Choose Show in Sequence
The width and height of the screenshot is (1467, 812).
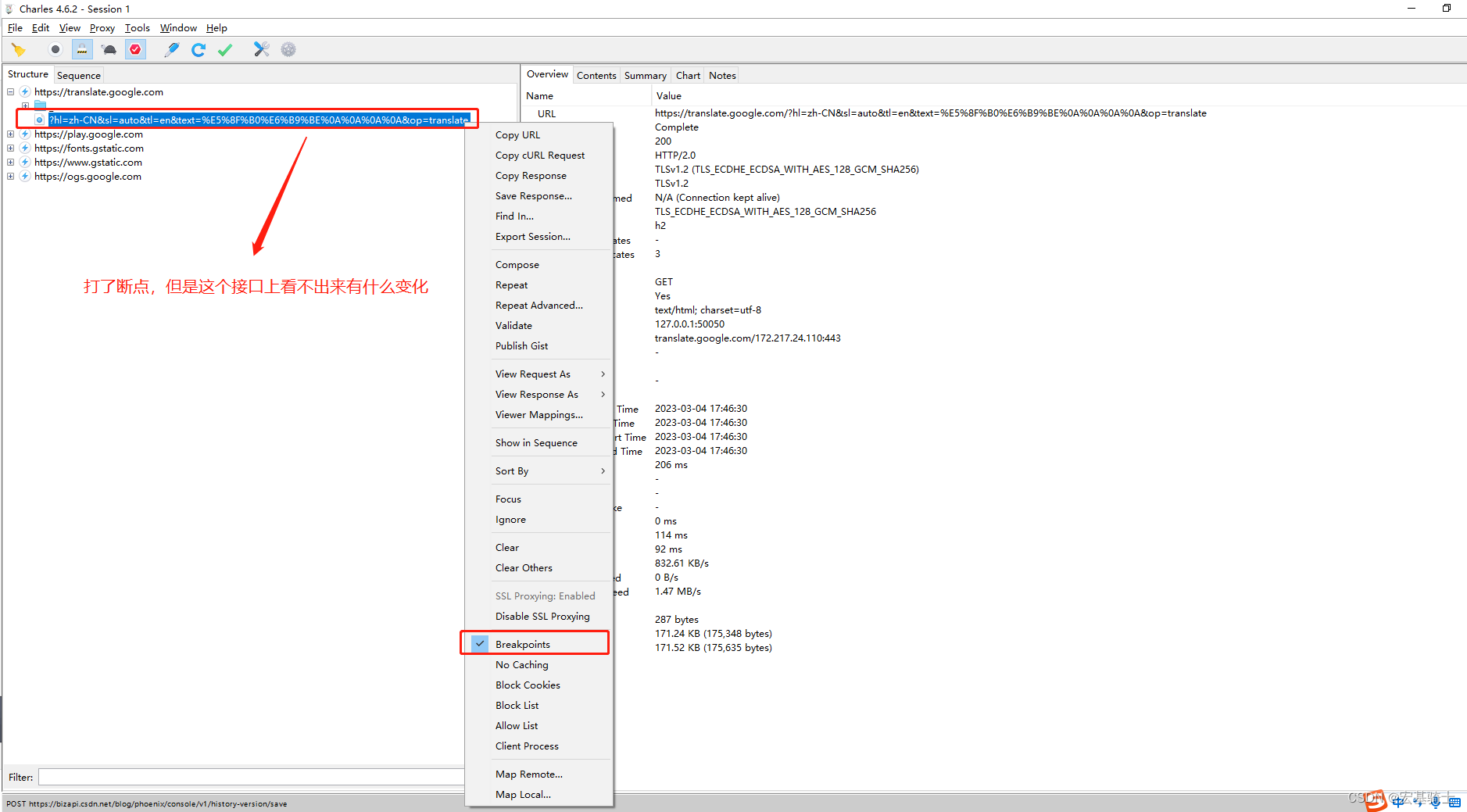tap(538, 443)
